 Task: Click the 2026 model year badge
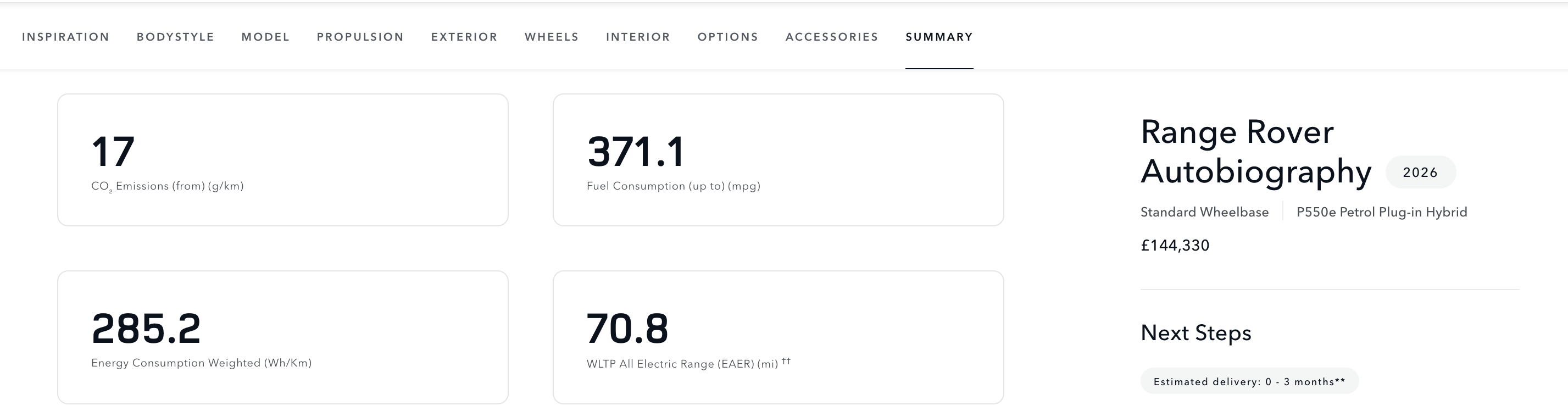(1420, 173)
